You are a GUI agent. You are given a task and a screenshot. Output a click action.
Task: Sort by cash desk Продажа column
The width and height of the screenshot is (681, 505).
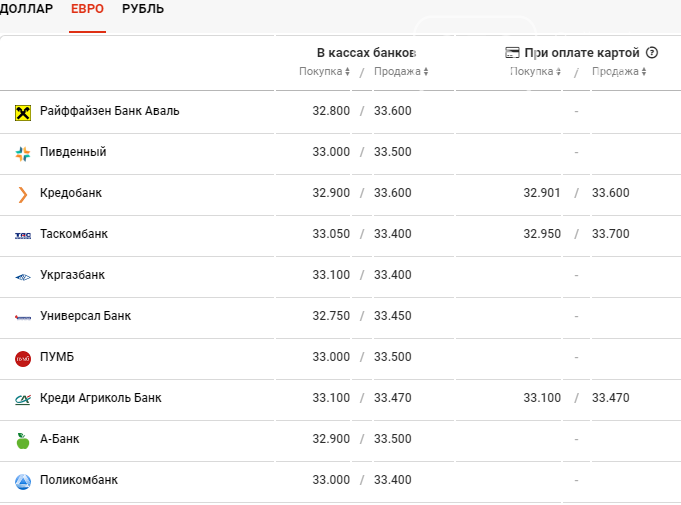[x=400, y=72]
